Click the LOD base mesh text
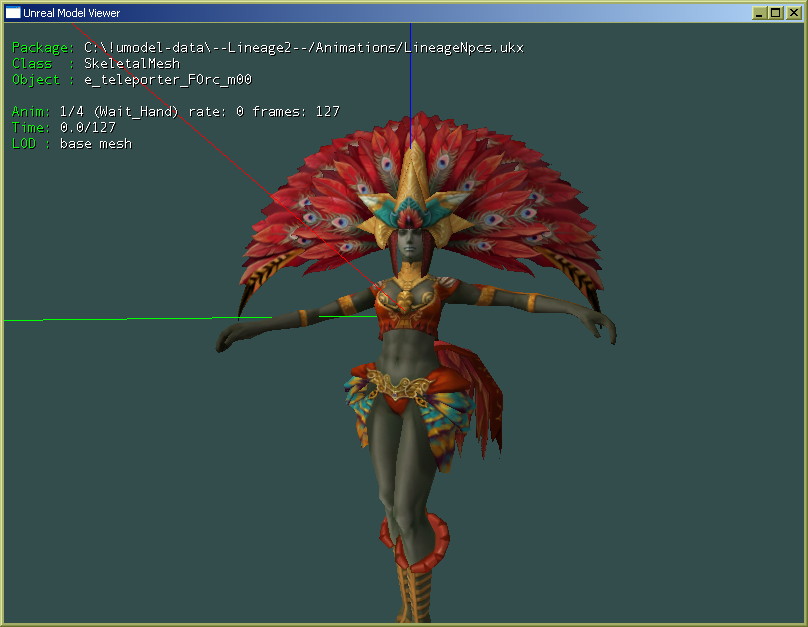Screen dimensions: 808x627 [96, 143]
